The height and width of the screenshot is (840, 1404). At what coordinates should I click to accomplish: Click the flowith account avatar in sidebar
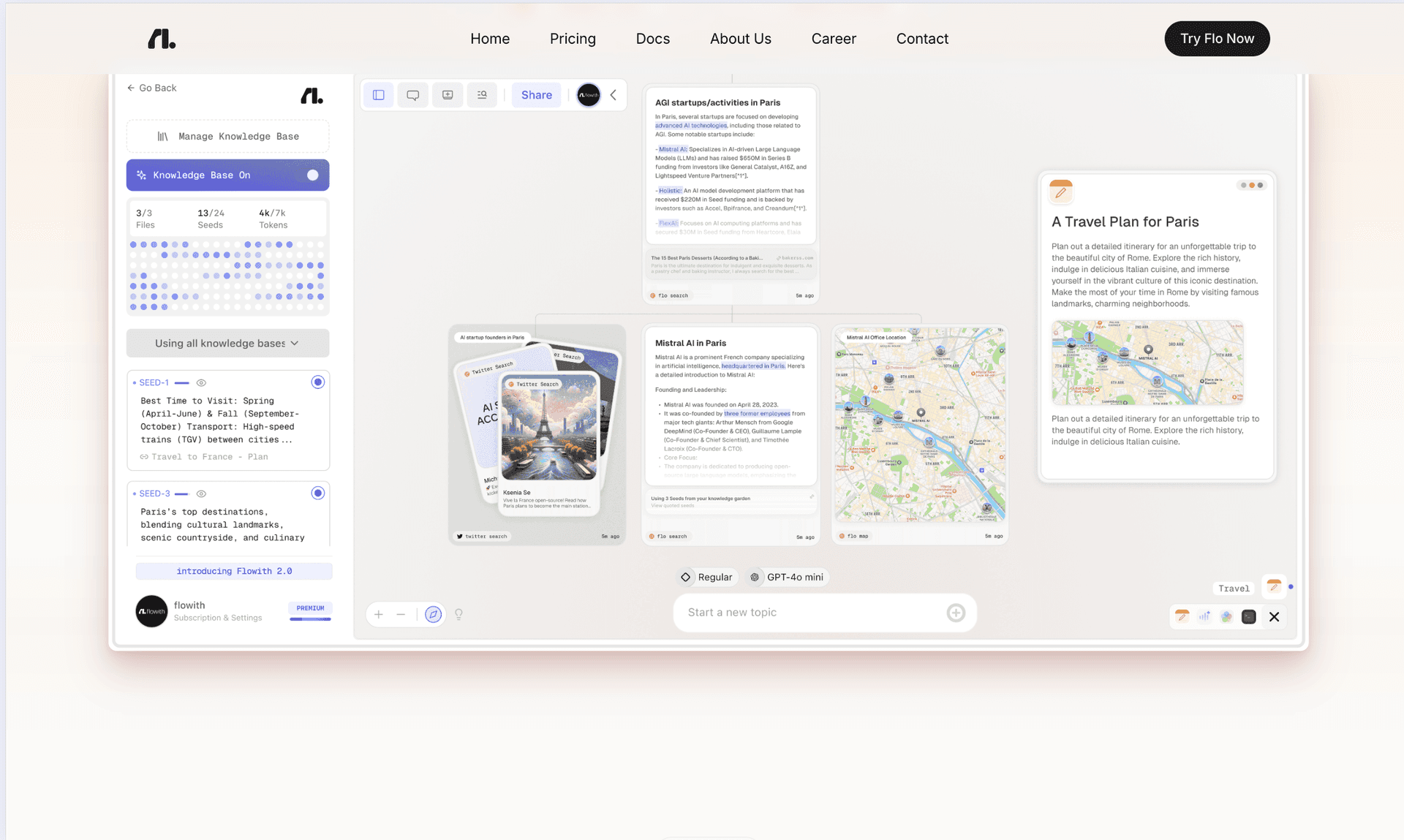(151, 611)
